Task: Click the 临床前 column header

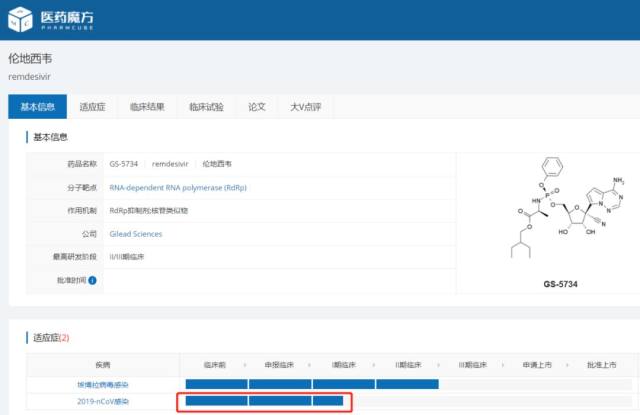Action: (x=214, y=365)
